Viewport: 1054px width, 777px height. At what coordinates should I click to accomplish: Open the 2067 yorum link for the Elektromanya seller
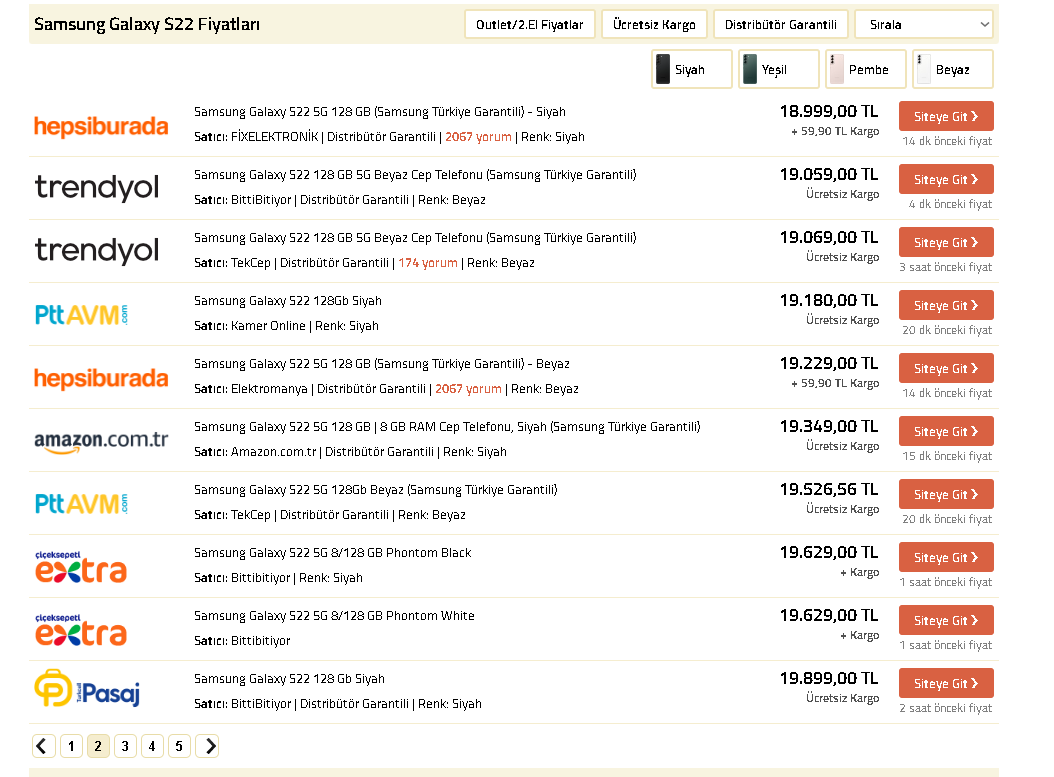(x=468, y=388)
